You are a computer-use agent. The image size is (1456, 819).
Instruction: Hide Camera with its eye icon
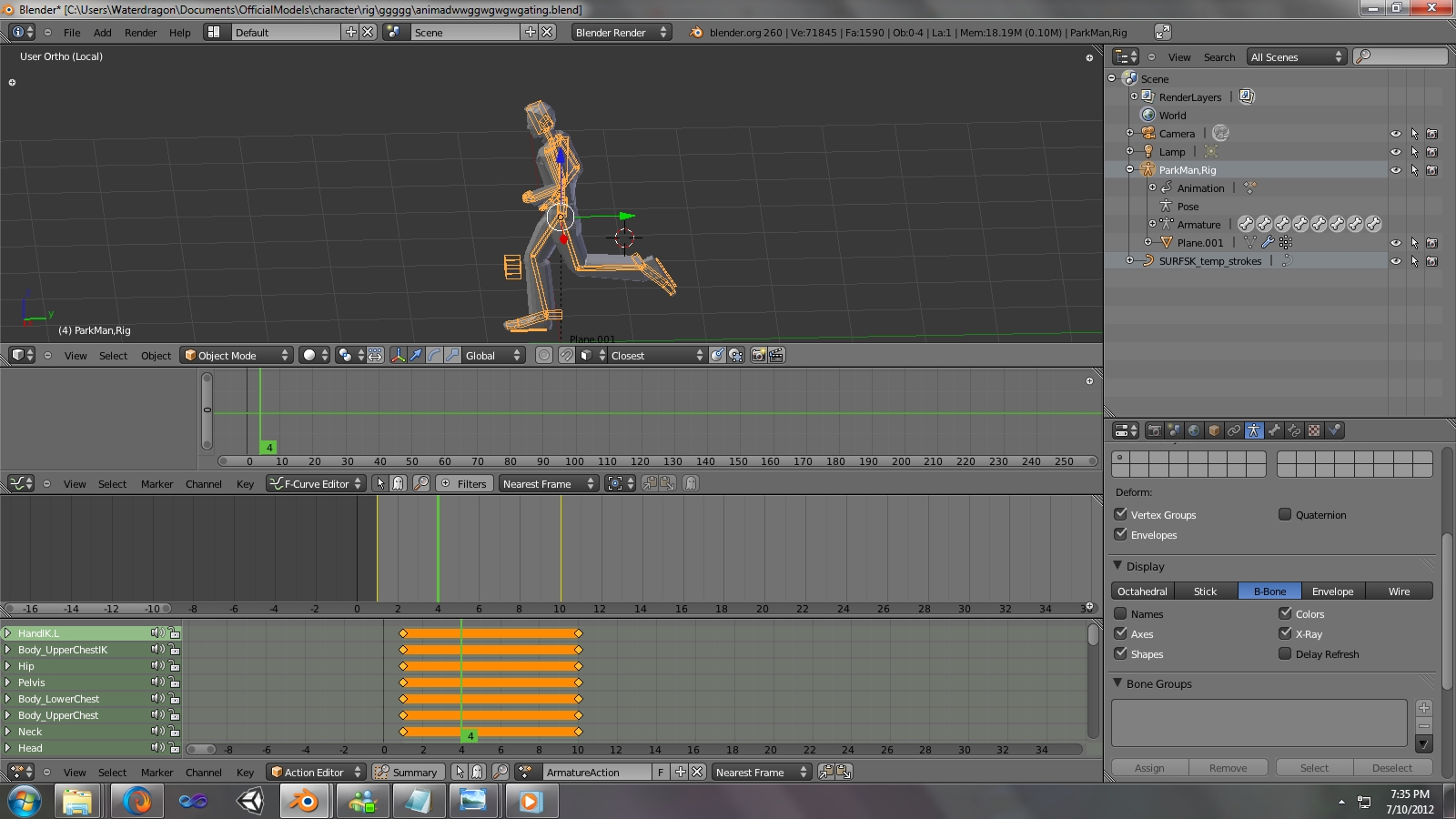point(1395,134)
